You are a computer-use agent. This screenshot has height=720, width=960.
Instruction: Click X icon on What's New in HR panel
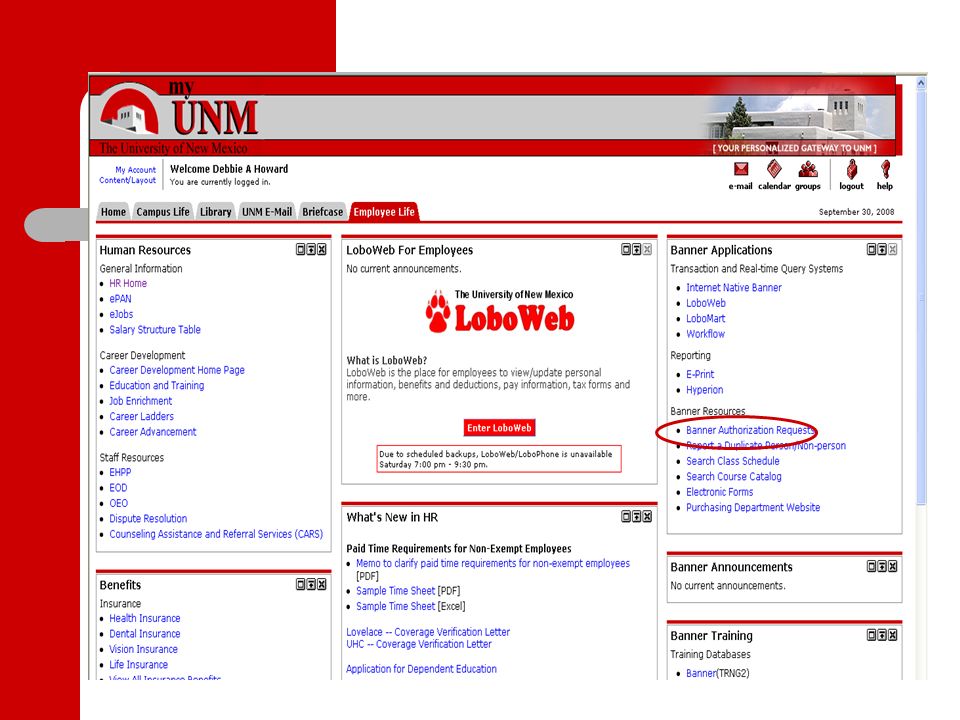click(647, 517)
